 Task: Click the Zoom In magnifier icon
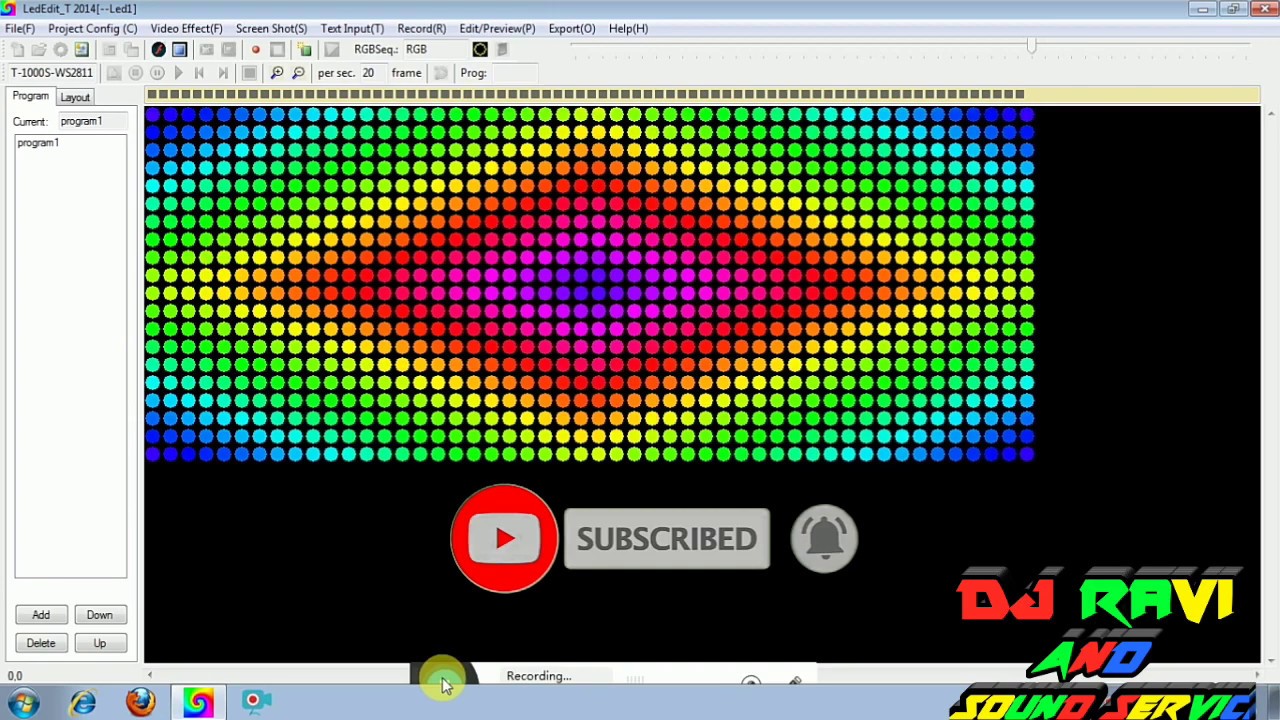pos(277,73)
